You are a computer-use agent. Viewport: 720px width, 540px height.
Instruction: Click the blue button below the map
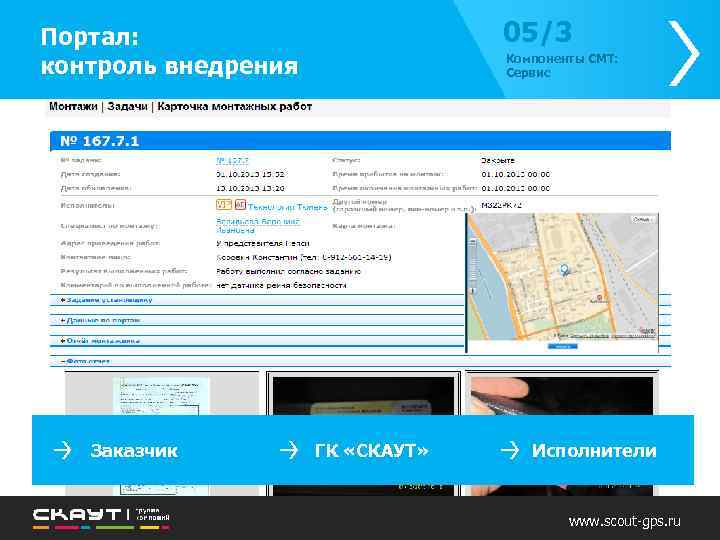coord(562,347)
